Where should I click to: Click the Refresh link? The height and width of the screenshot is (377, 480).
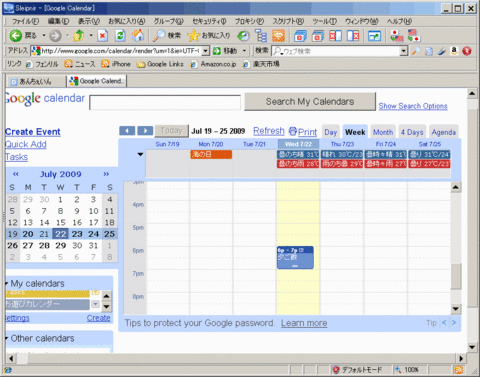coord(269,131)
